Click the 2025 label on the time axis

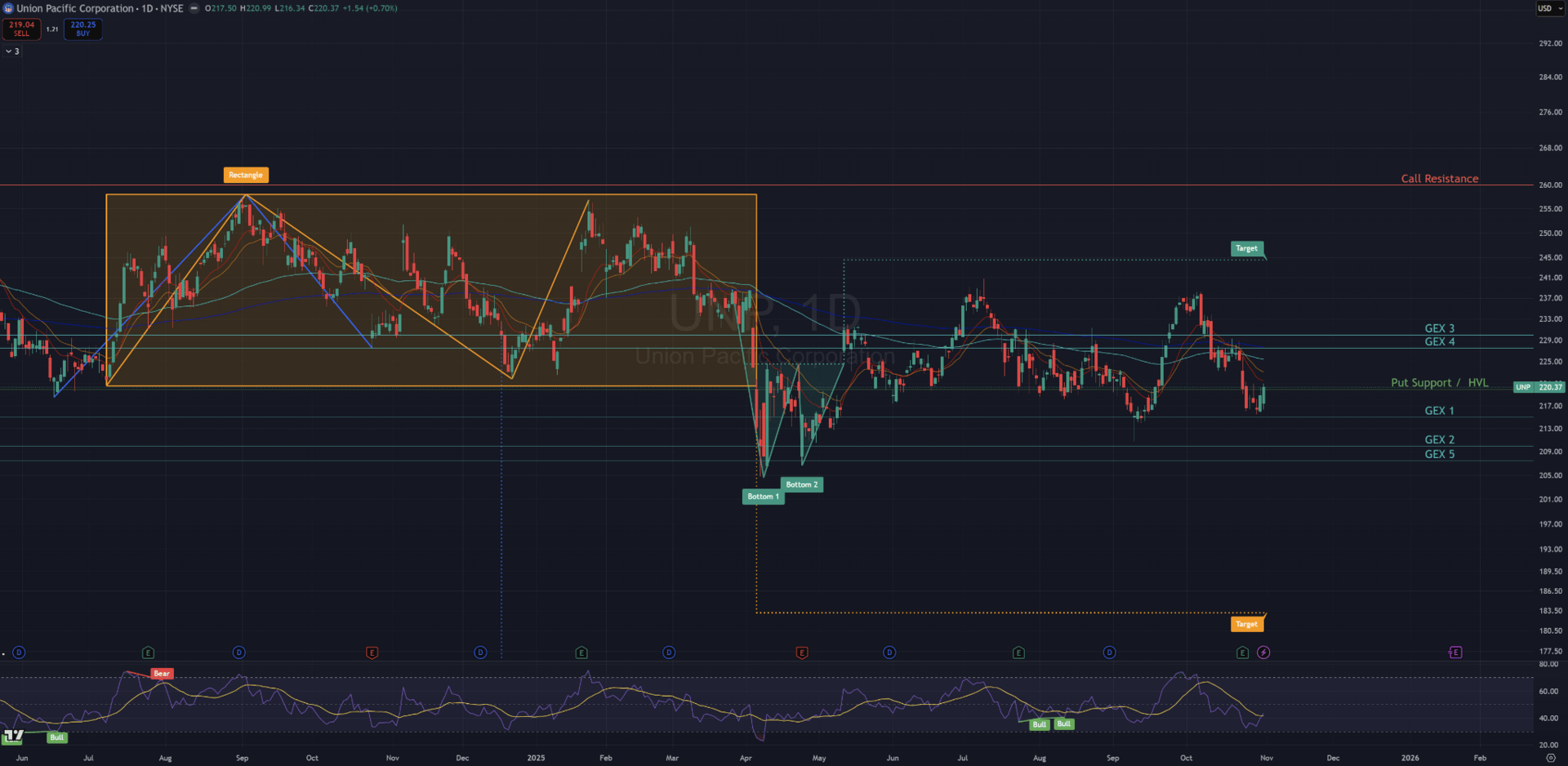[x=536, y=758]
